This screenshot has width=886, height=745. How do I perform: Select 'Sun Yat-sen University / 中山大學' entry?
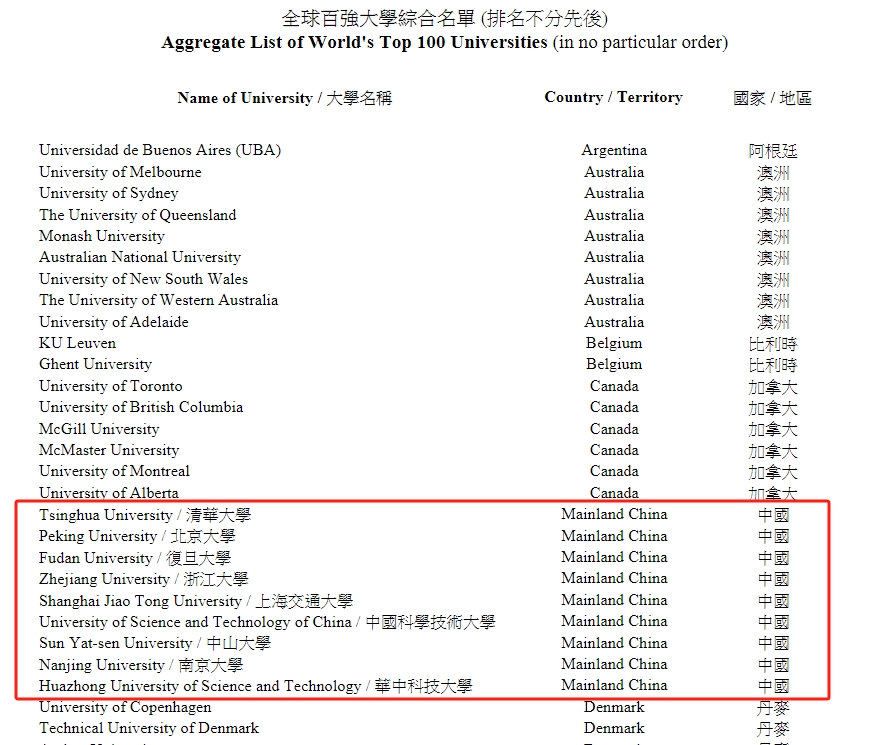point(155,643)
